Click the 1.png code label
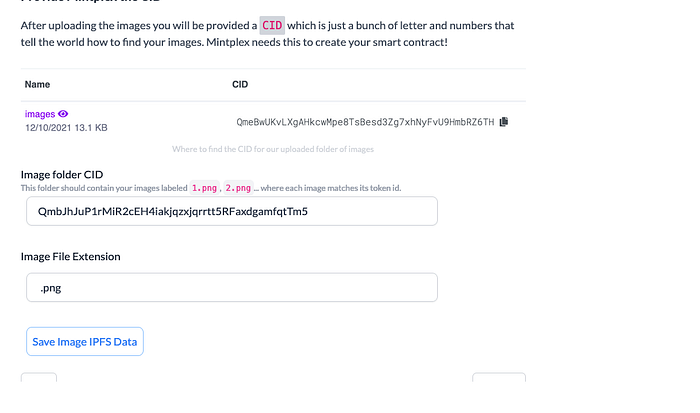This screenshot has height=413, width=700. (x=204, y=188)
